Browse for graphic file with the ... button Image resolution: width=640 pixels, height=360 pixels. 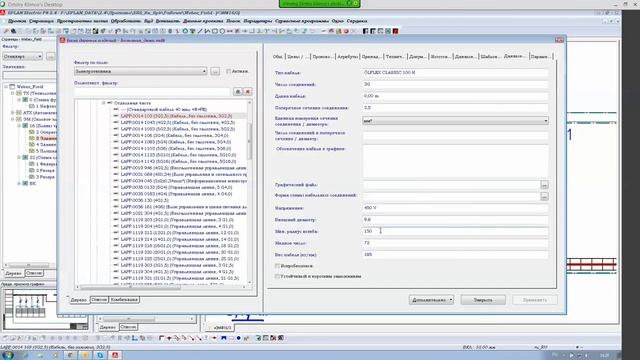pos(544,185)
